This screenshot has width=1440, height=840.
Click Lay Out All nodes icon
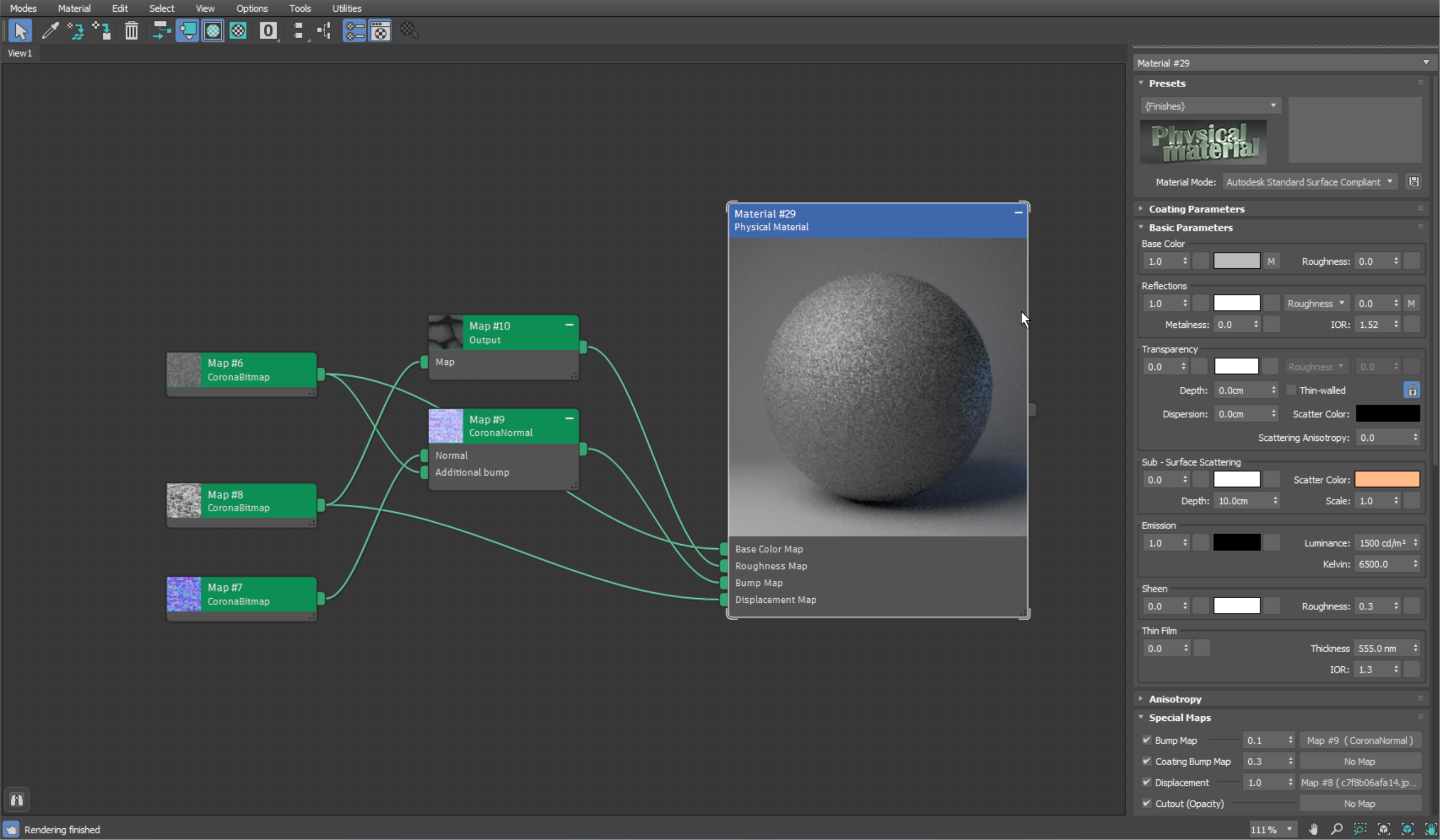click(298, 31)
